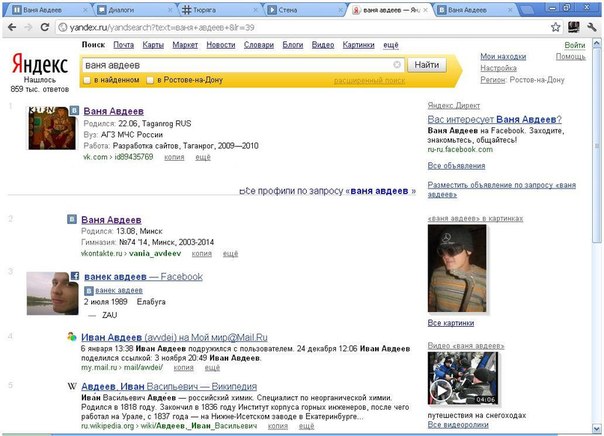Click the image result of man in Mercedes cap

[457, 268]
